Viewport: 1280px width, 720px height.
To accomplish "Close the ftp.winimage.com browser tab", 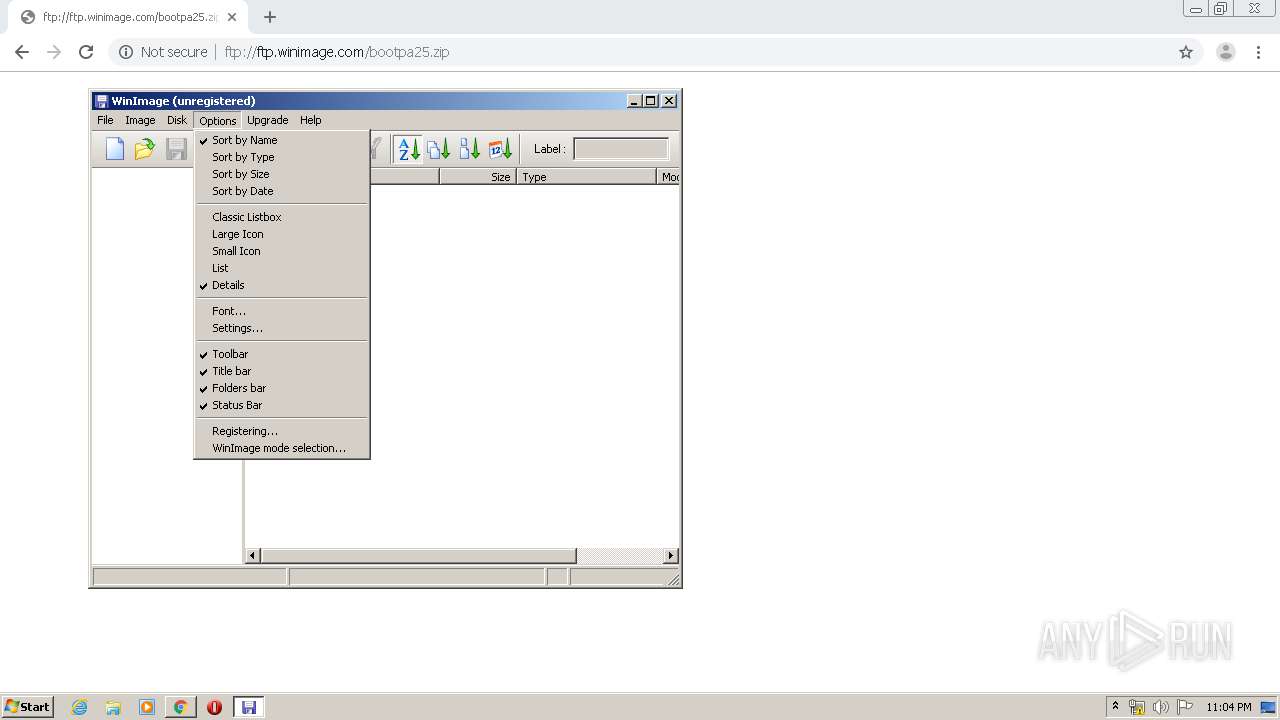I will click(232, 17).
